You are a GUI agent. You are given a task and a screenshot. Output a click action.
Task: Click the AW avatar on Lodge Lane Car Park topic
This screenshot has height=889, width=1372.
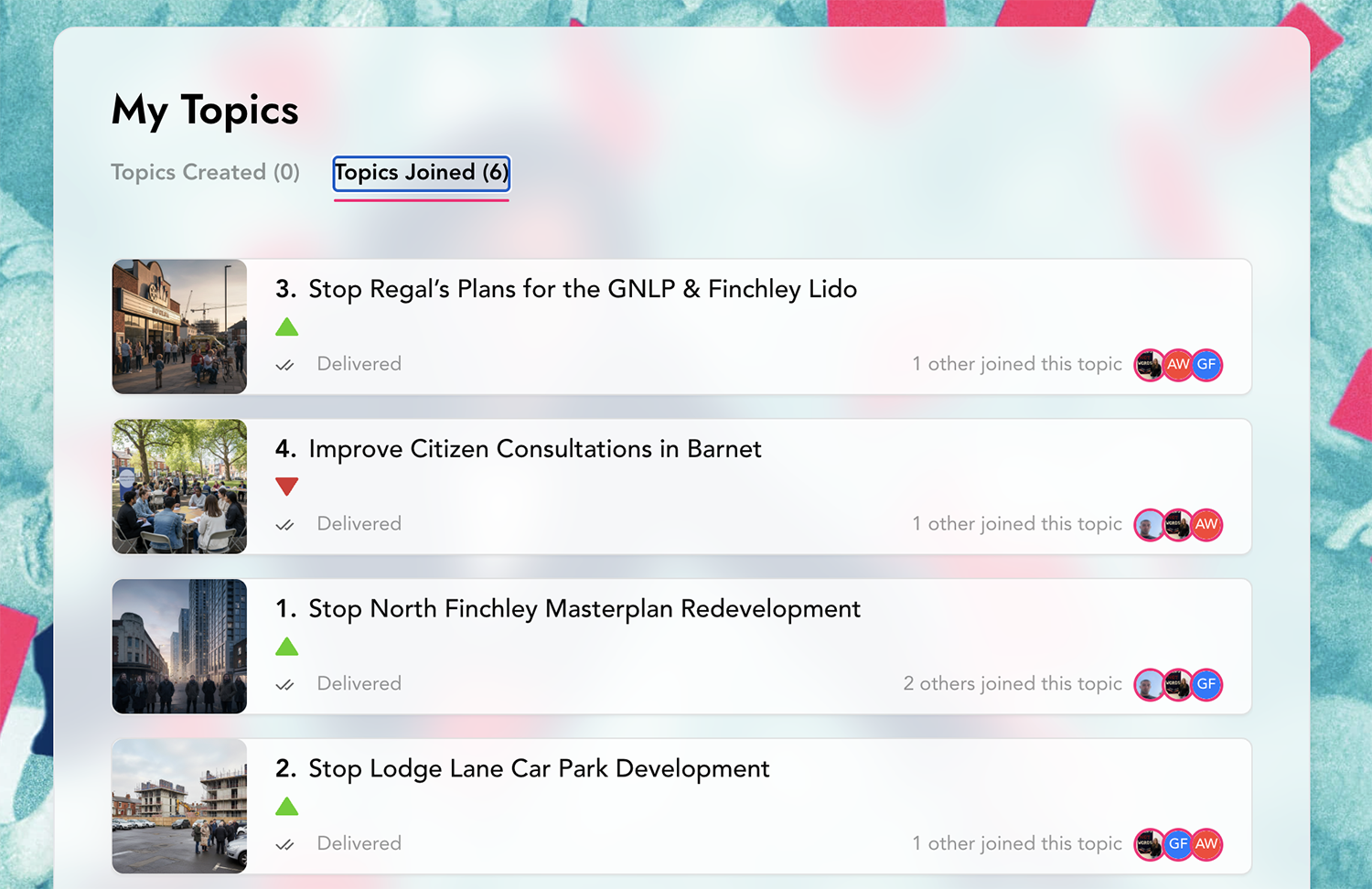click(x=1206, y=844)
